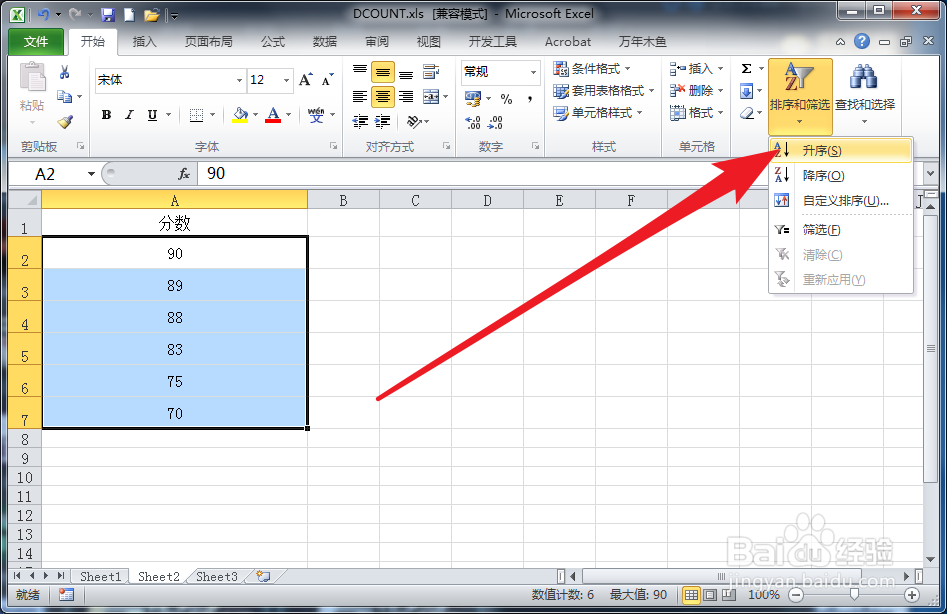
Task: Click the Clear eraser icon
Action: [747, 114]
